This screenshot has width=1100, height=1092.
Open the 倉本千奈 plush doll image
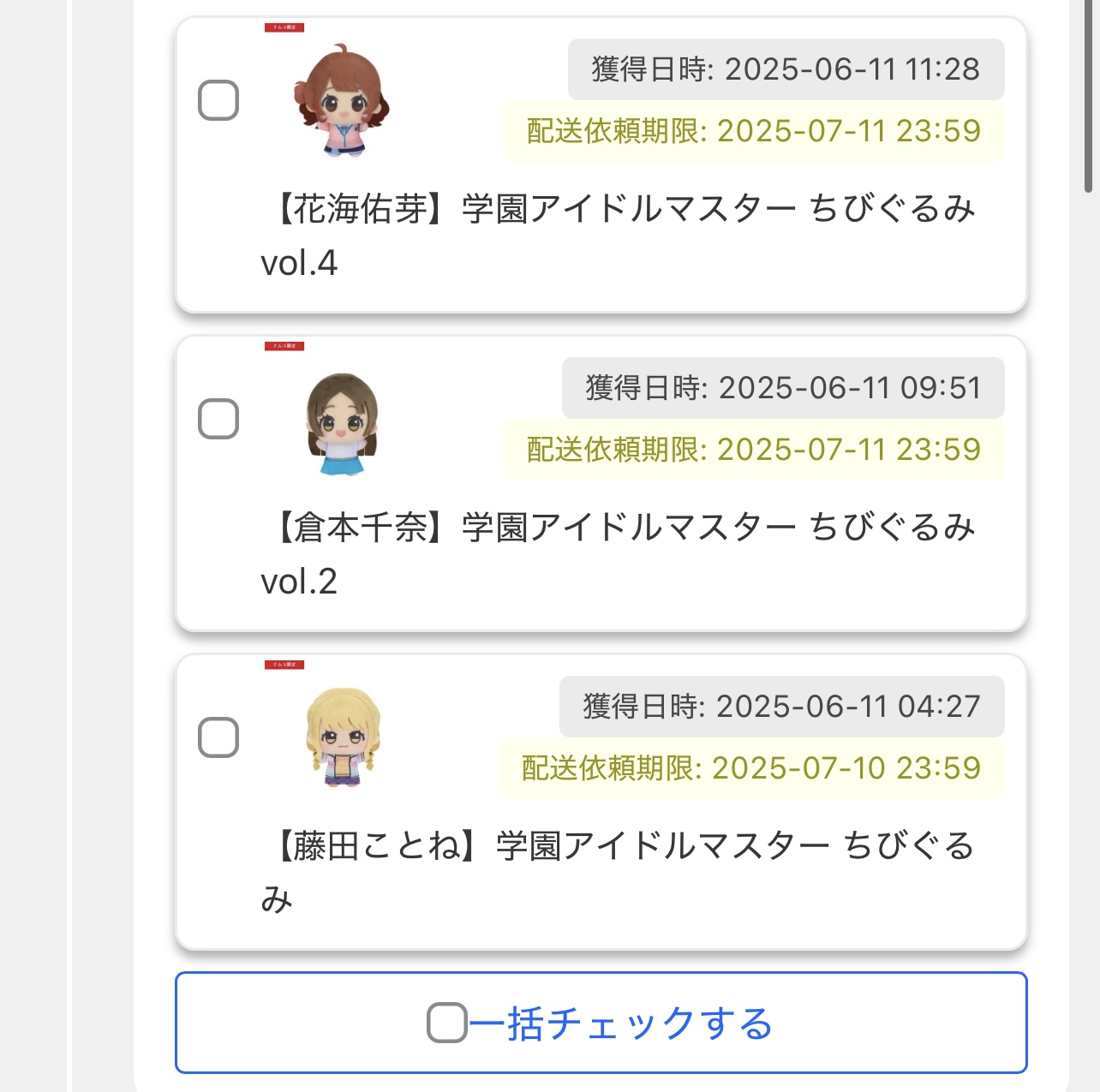(342, 424)
